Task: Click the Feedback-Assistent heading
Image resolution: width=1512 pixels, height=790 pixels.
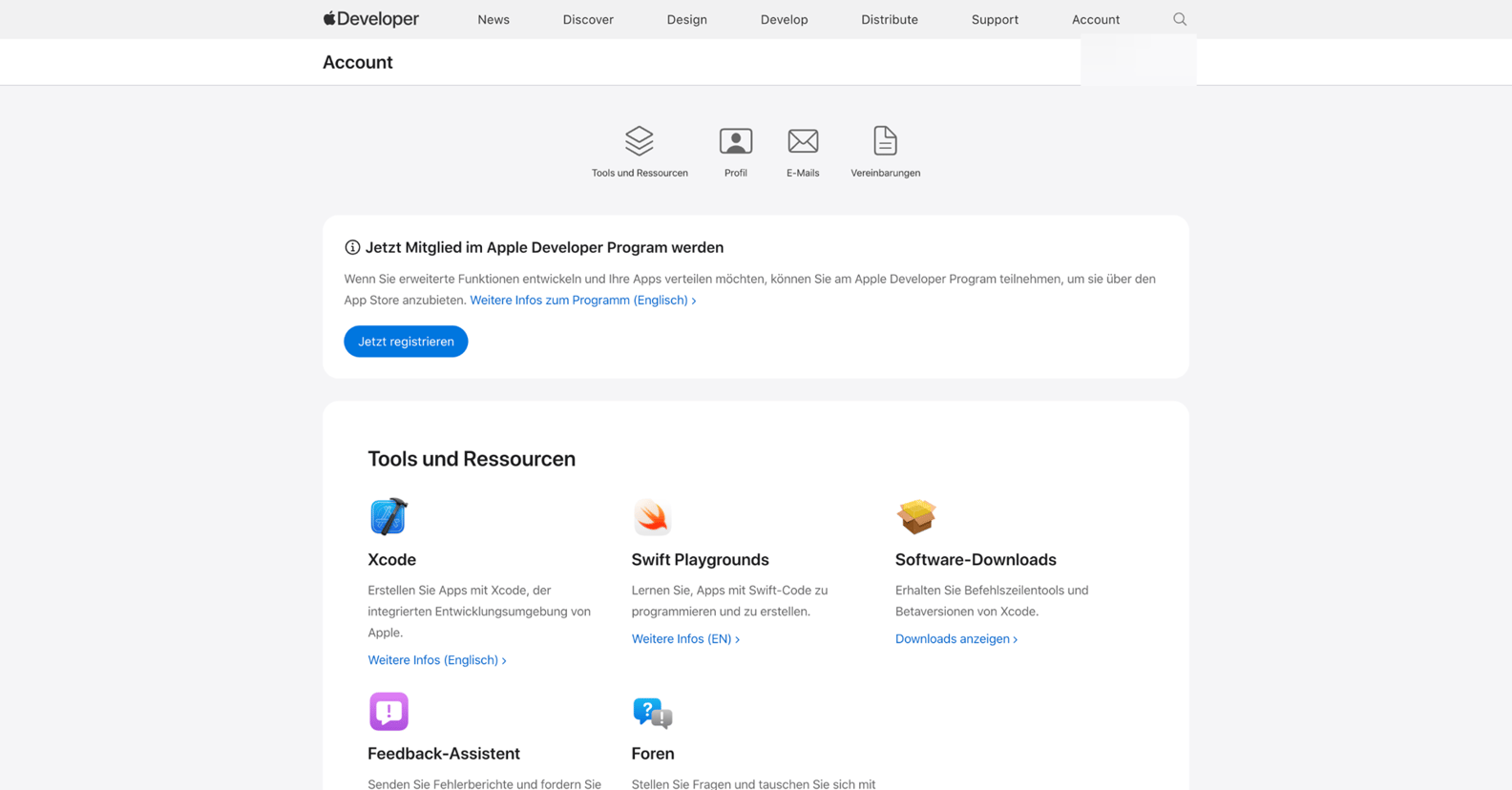Action: coord(444,754)
